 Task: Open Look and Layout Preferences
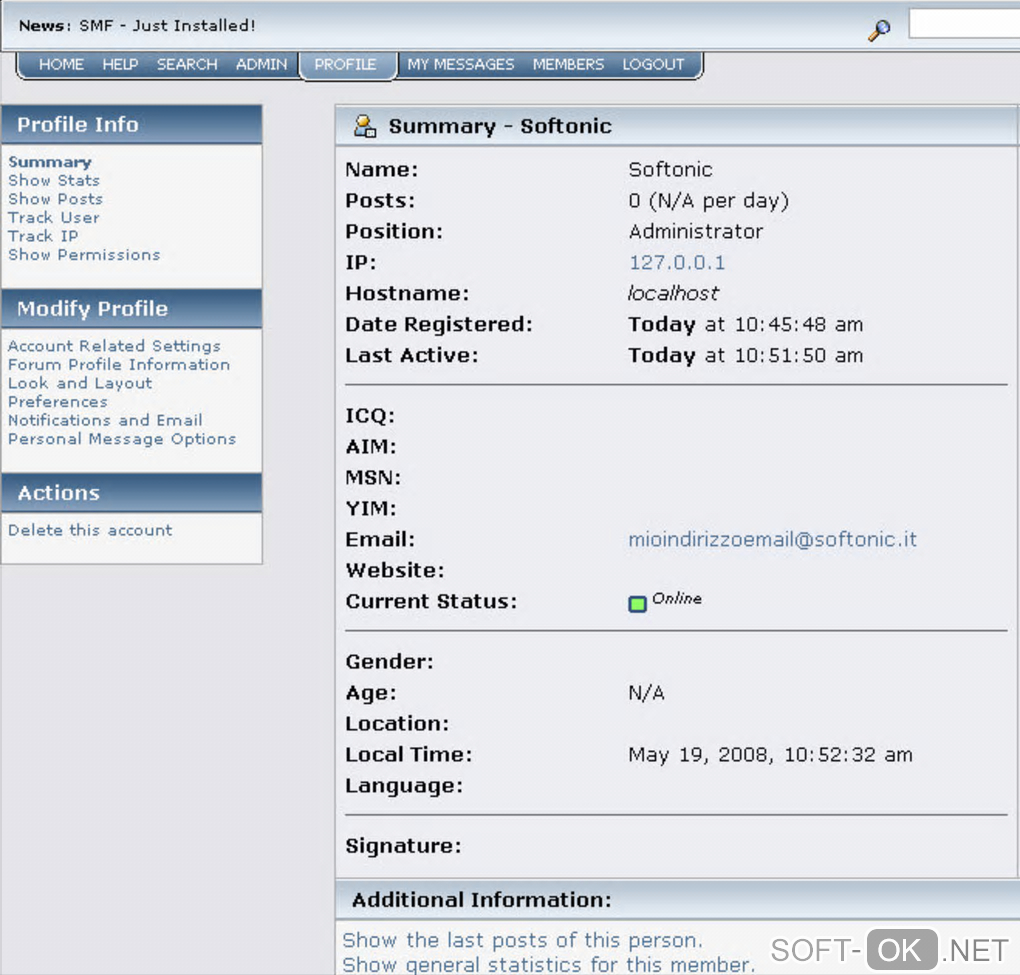point(80,392)
